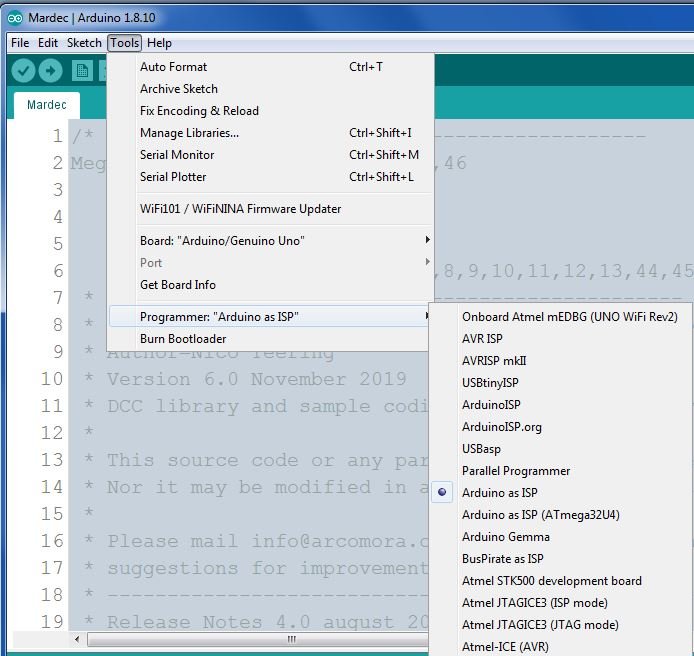Click the Arduino logo in title bar
The image size is (694, 656).
click(x=14, y=18)
